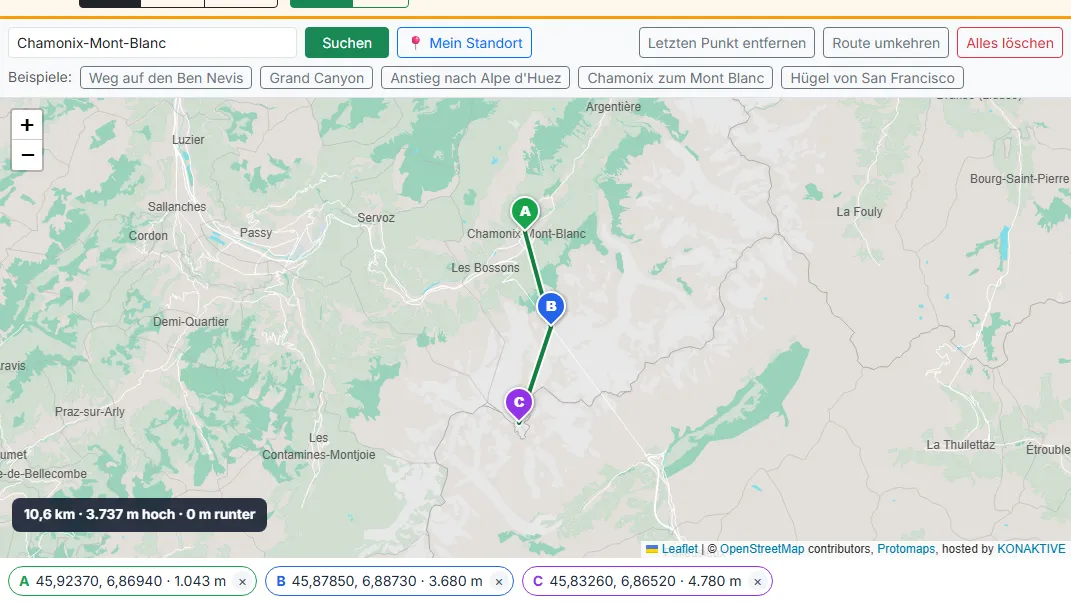Click the green A waypoint marker

(x=525, y=213)
